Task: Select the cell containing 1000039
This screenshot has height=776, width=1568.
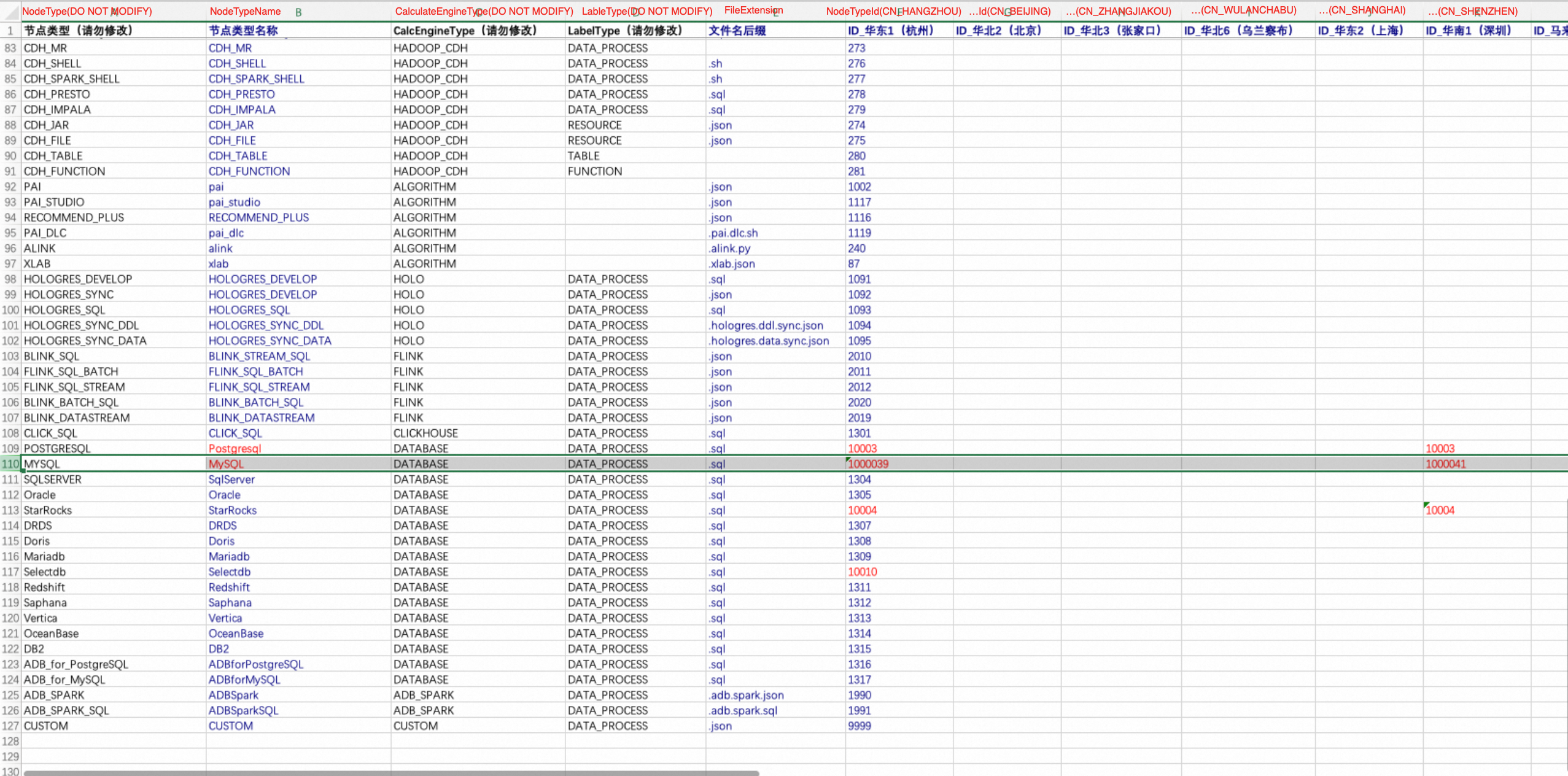Action: click(x=899, y=464)
